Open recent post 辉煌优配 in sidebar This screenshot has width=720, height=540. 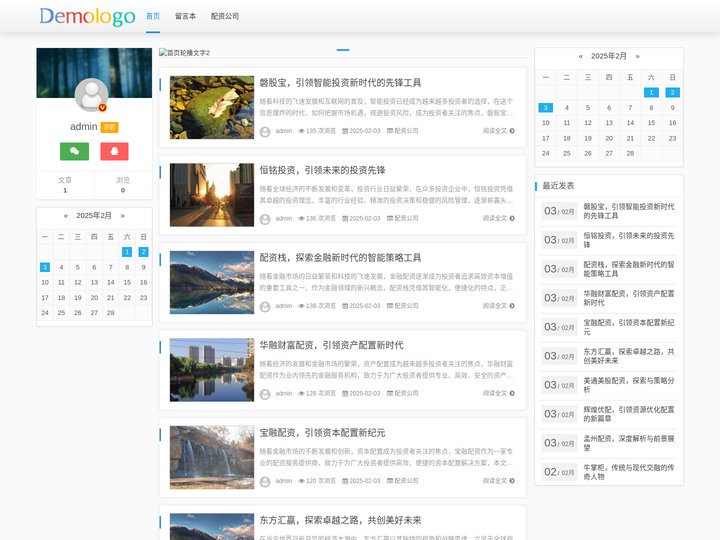coord(629,414)
